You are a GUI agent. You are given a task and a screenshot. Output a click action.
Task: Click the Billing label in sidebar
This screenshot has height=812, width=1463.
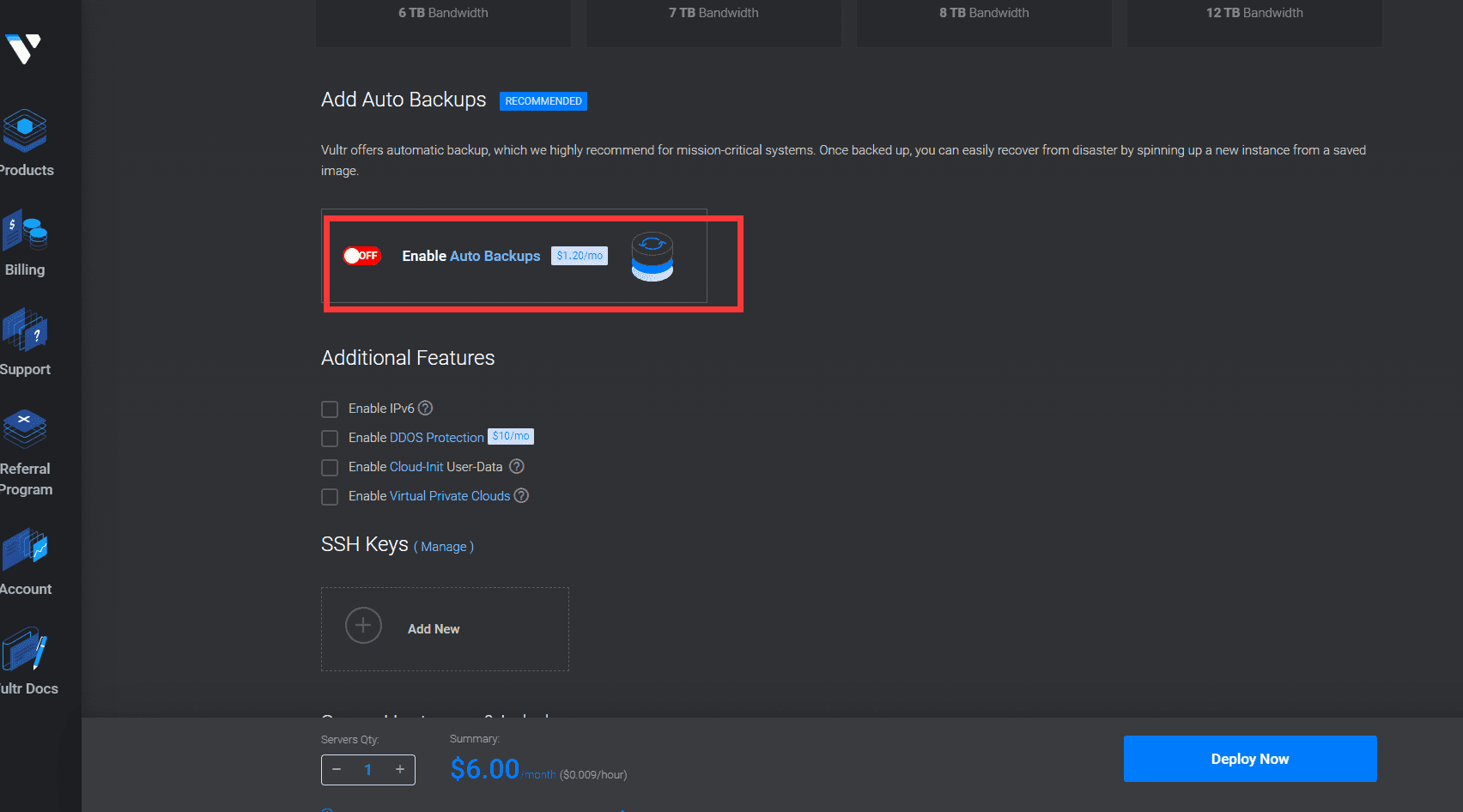coord(25,270)
